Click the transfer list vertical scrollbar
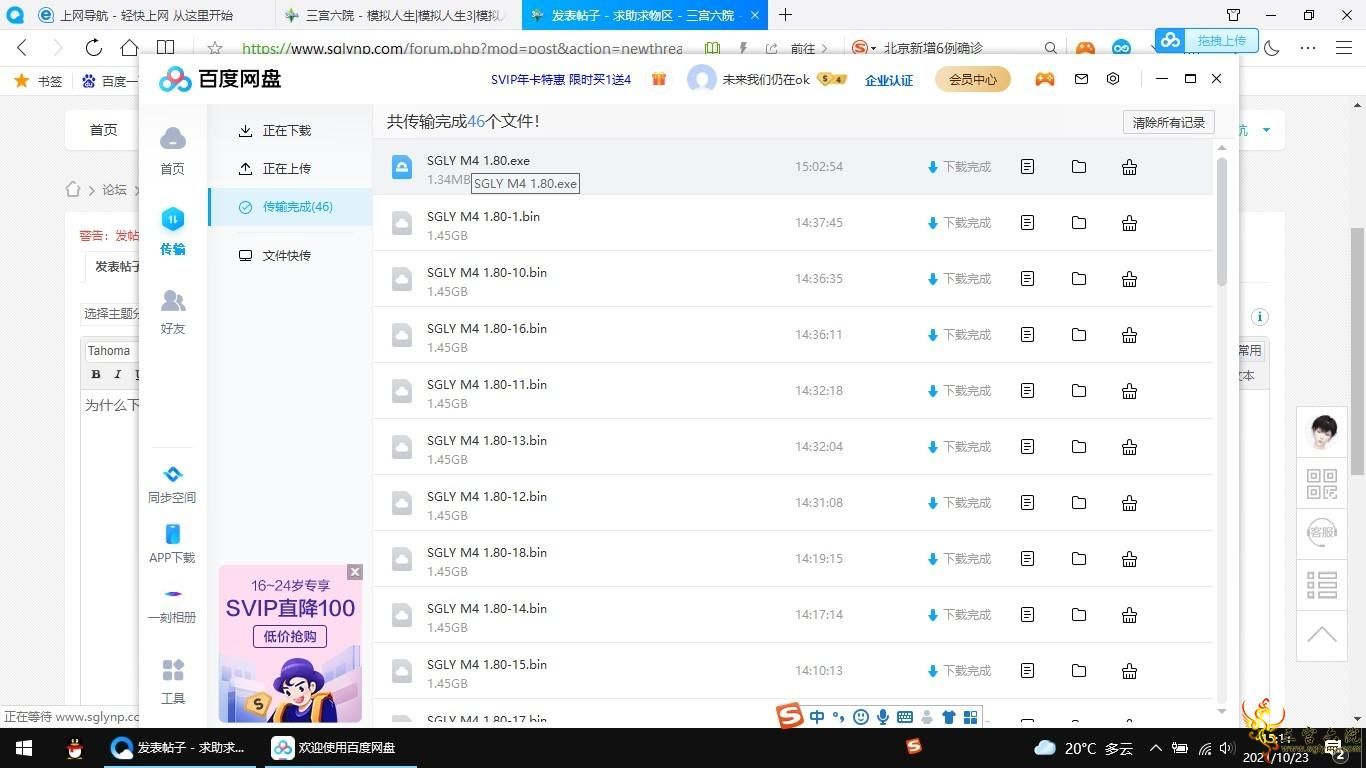 click(1221, 220)
